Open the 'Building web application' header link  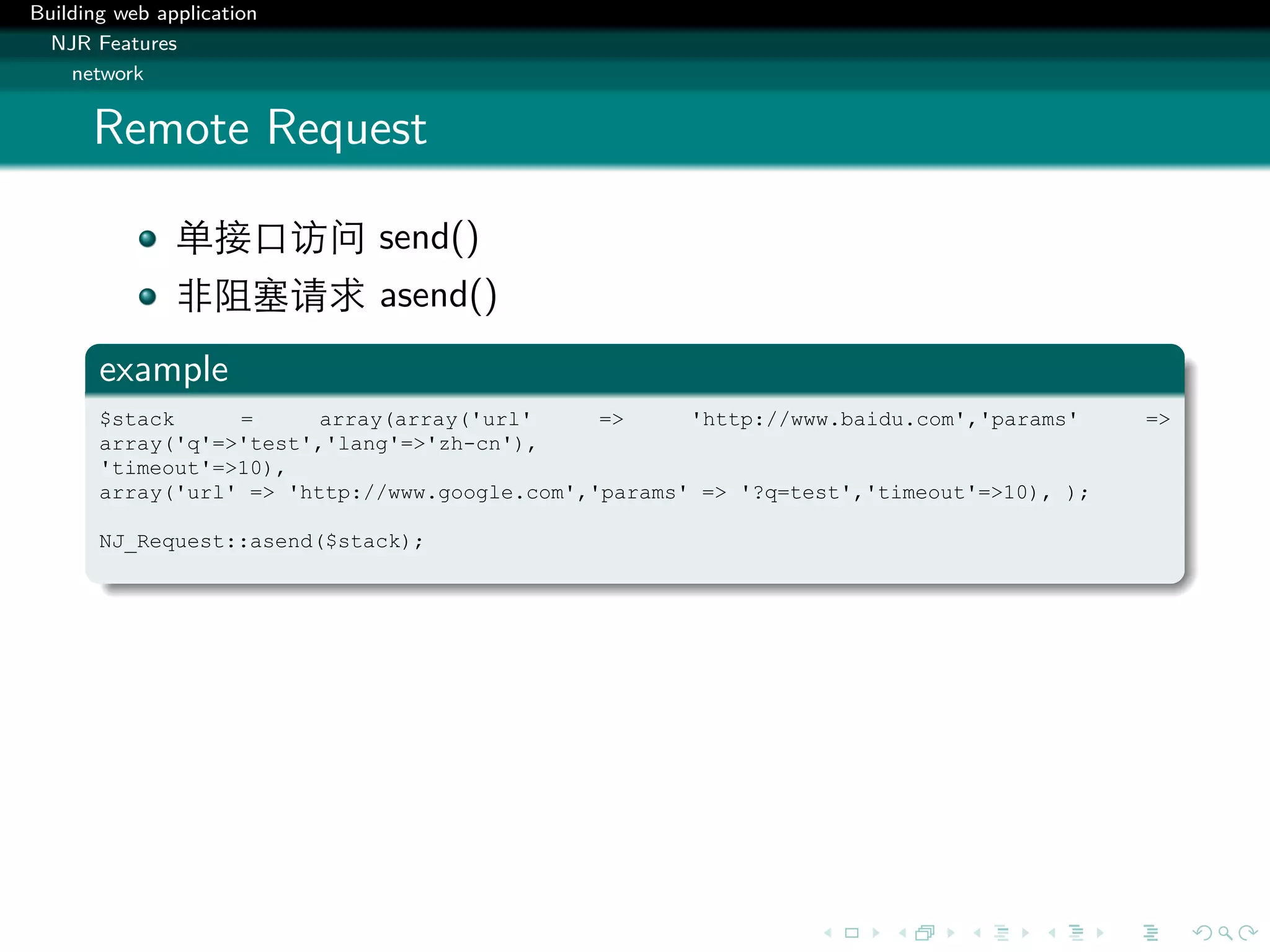(143, 13)
